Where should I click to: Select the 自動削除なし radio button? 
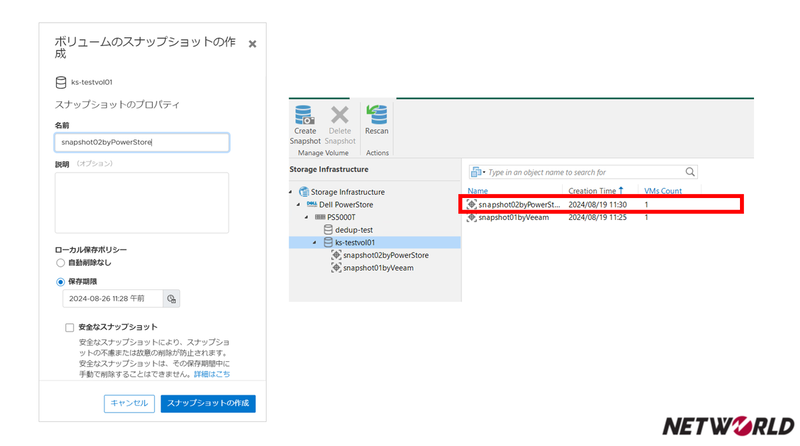(60, 263)
